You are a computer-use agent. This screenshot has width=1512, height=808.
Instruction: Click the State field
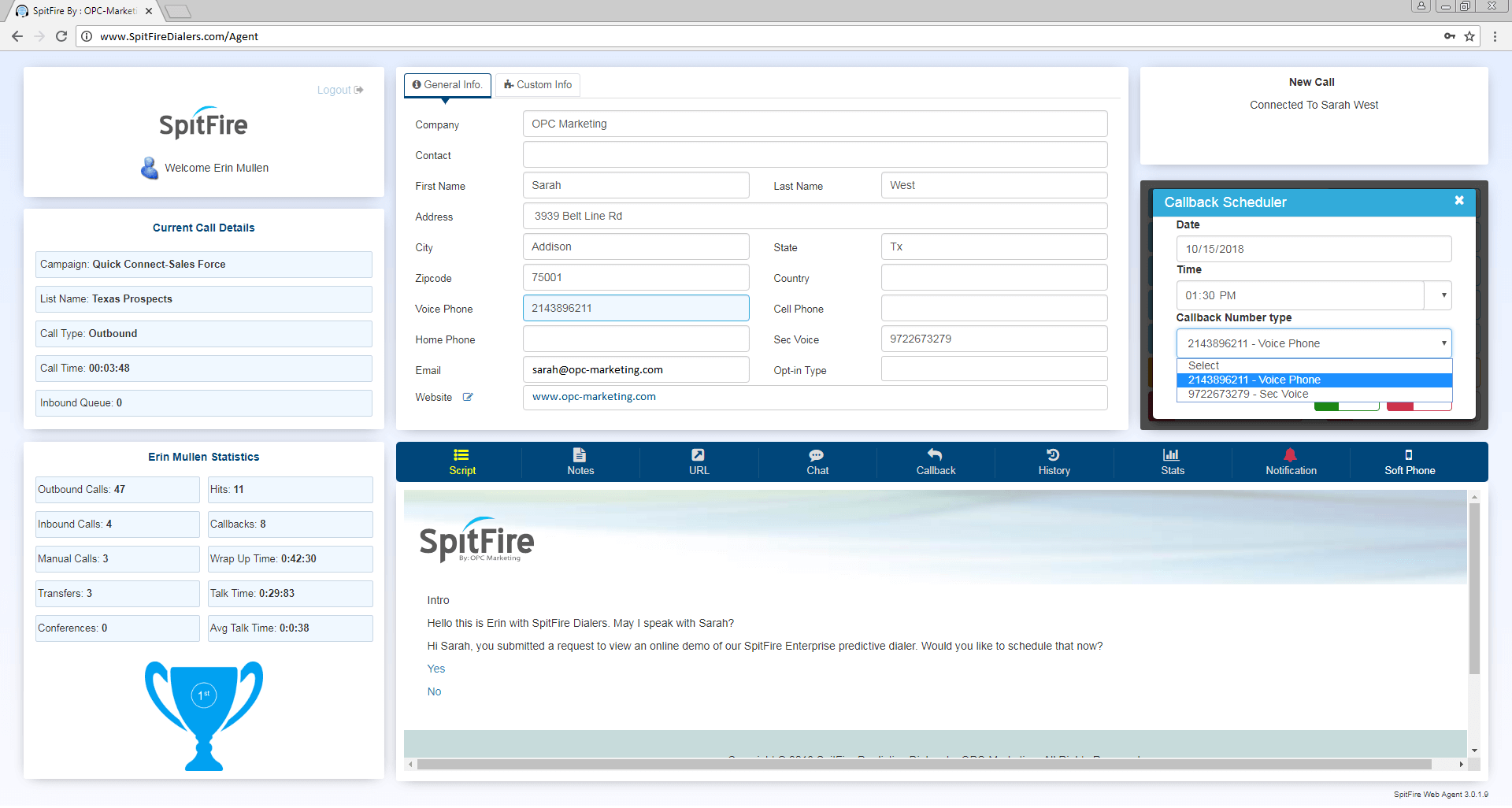point(994,246)
